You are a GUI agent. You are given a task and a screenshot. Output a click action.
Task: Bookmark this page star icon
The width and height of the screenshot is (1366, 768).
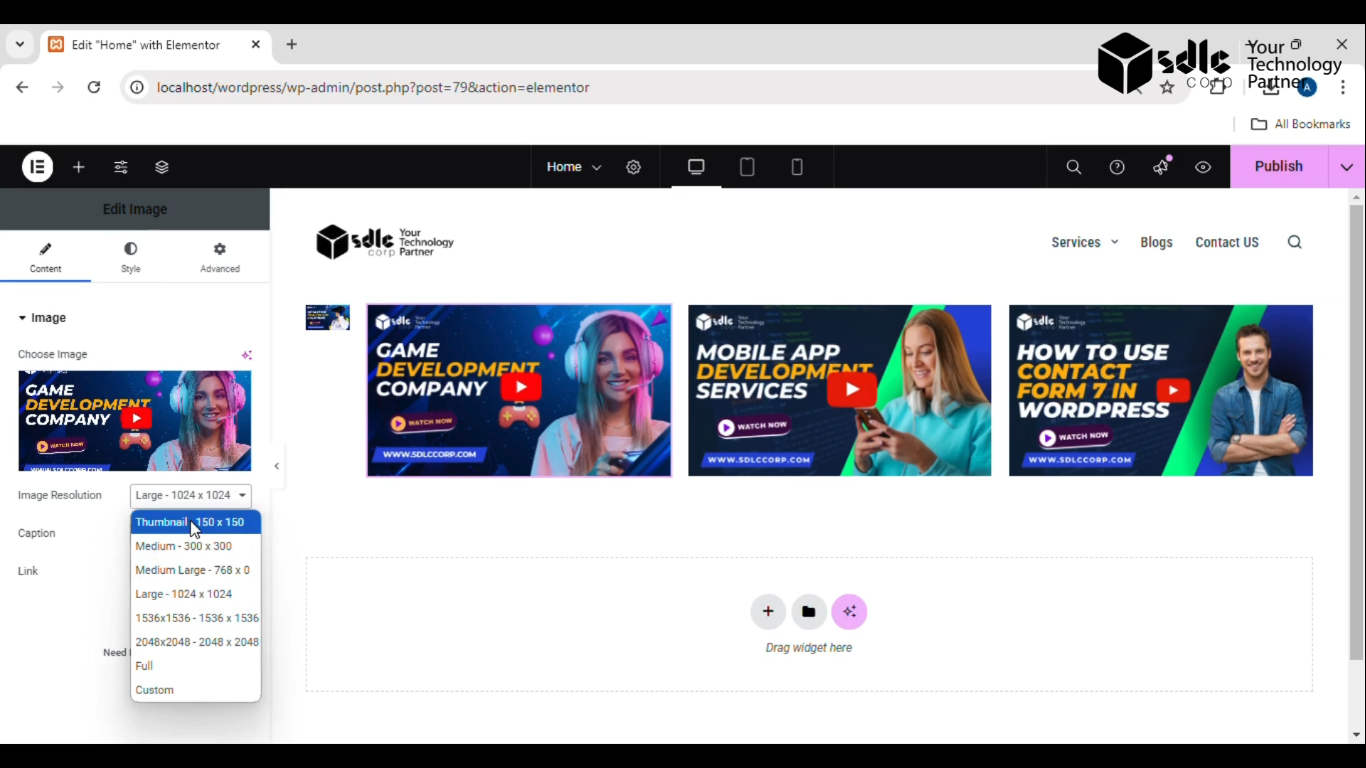[1167, 87]
